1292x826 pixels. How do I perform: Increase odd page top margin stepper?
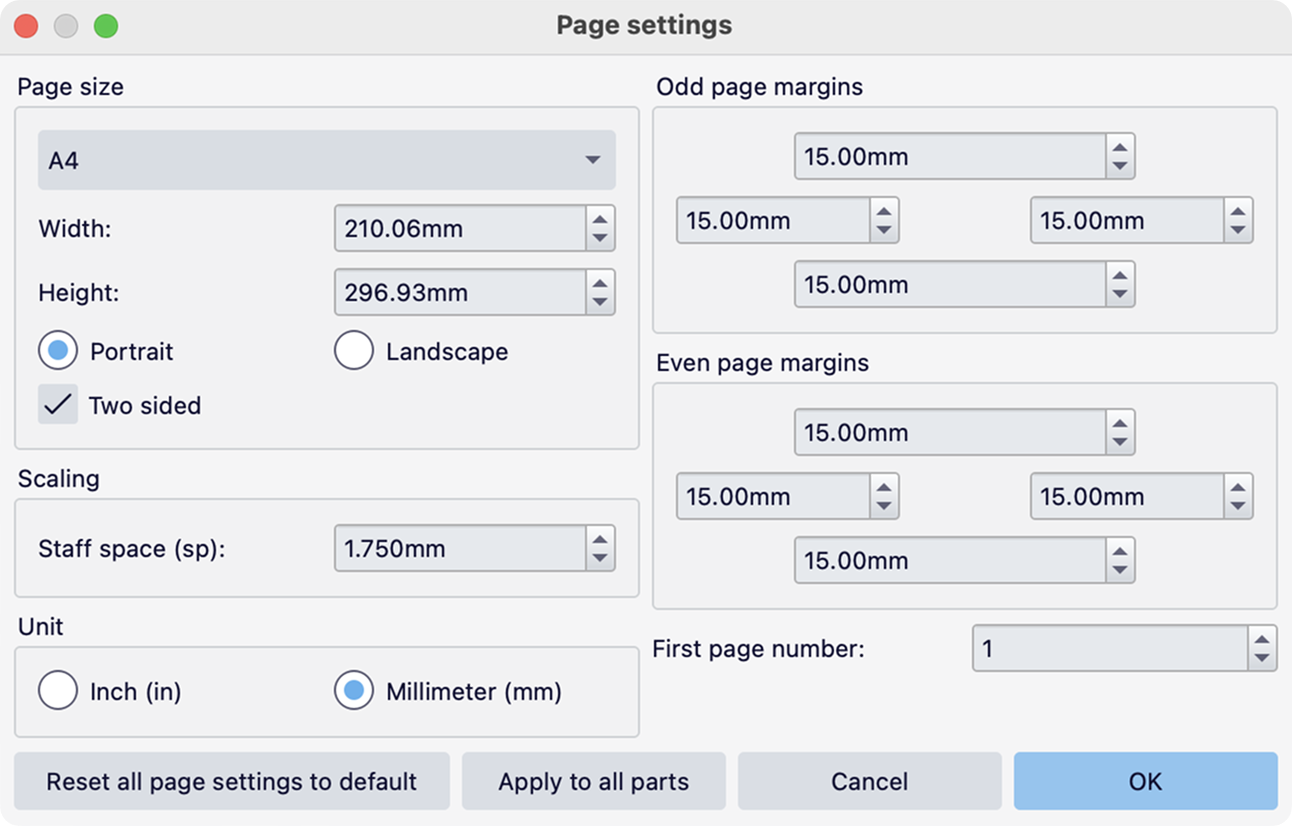(x=1120, y=148)
